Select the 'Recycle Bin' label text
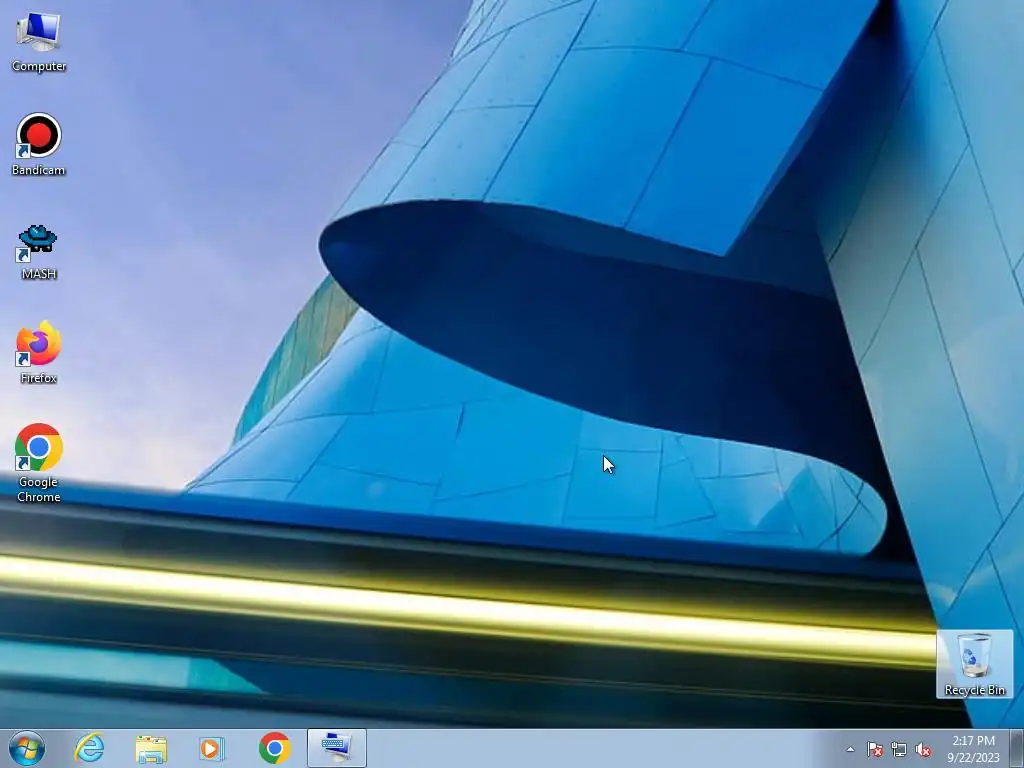This screenshot has width=1024, height=768. coord(974,690)
